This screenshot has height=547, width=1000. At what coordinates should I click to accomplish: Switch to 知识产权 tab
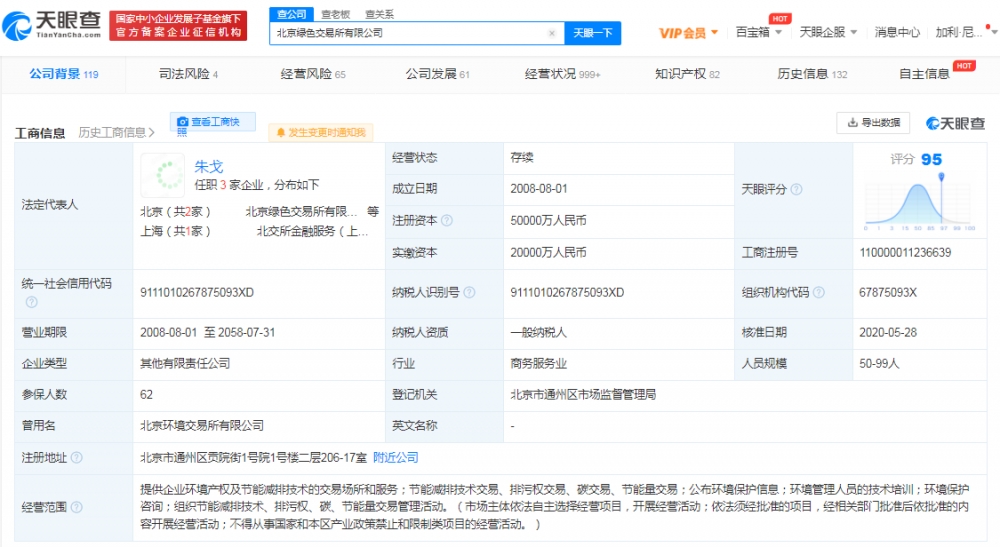[687, 74]
